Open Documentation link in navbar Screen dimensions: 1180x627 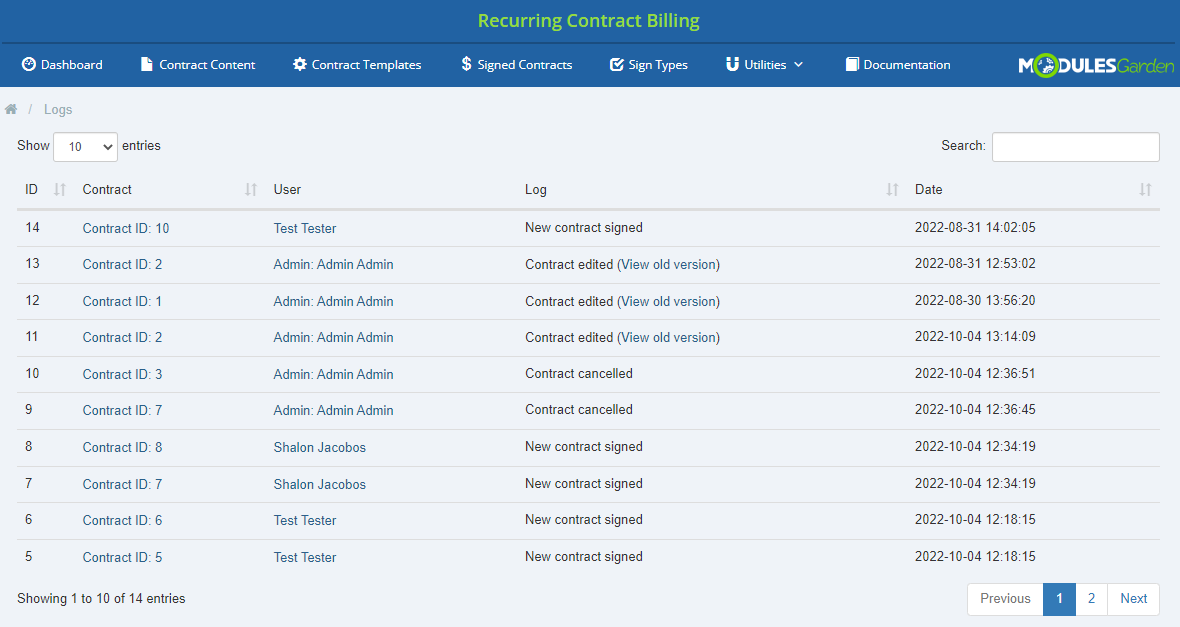[x=898, y=65]
